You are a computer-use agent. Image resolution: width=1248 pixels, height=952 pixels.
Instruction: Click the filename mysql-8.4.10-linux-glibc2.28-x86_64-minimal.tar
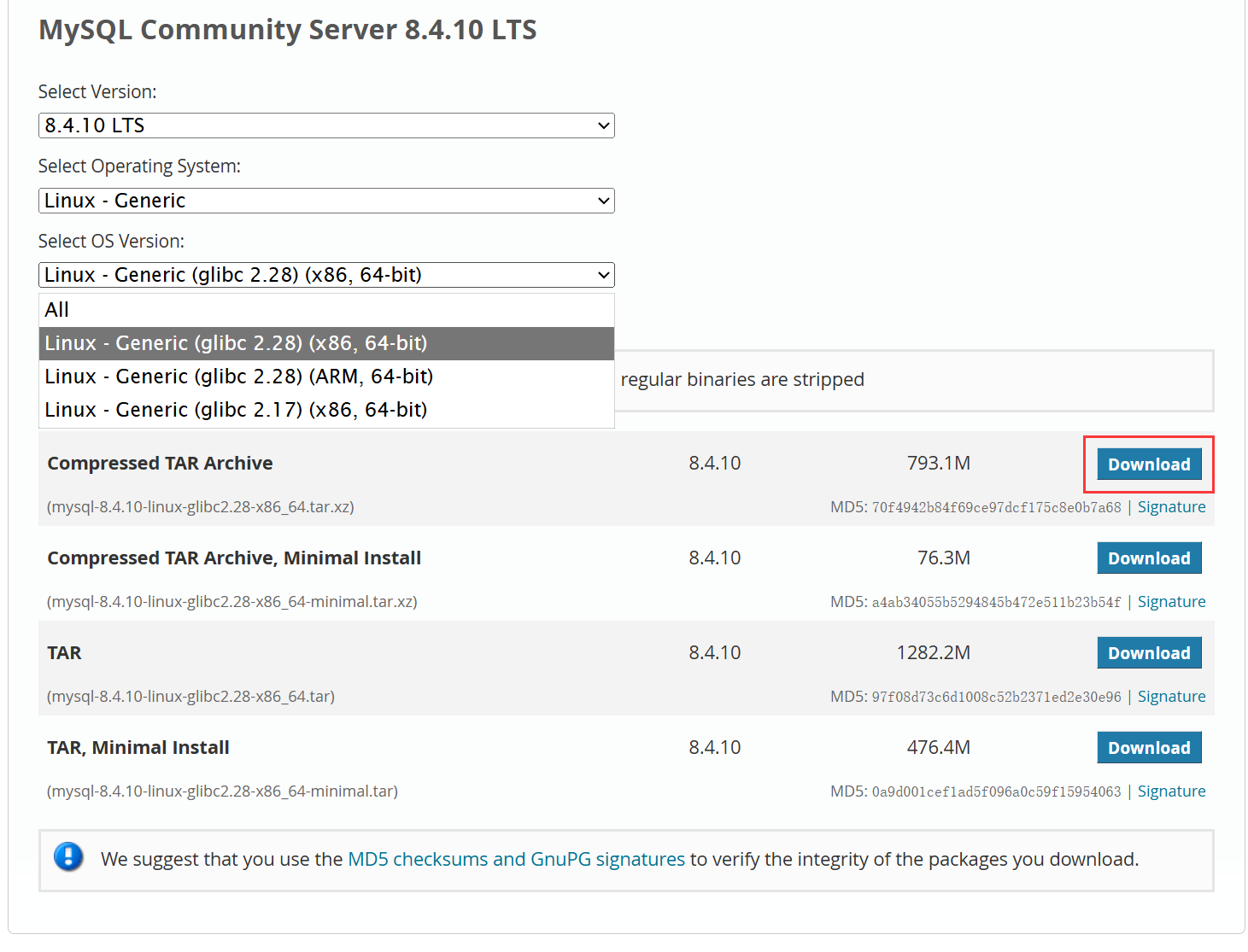click(x=222, y=791)
